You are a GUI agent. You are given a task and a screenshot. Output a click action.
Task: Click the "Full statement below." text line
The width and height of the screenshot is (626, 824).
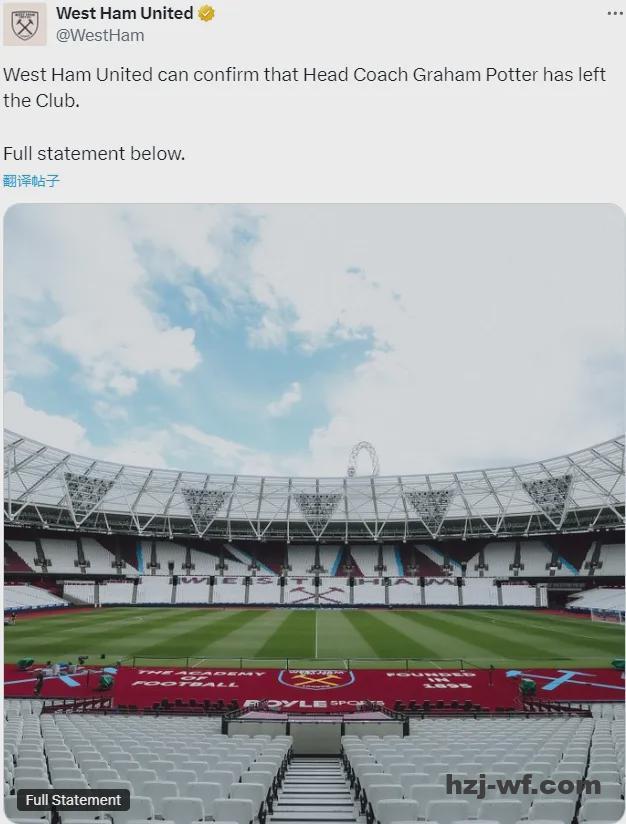tap(94, 154)
